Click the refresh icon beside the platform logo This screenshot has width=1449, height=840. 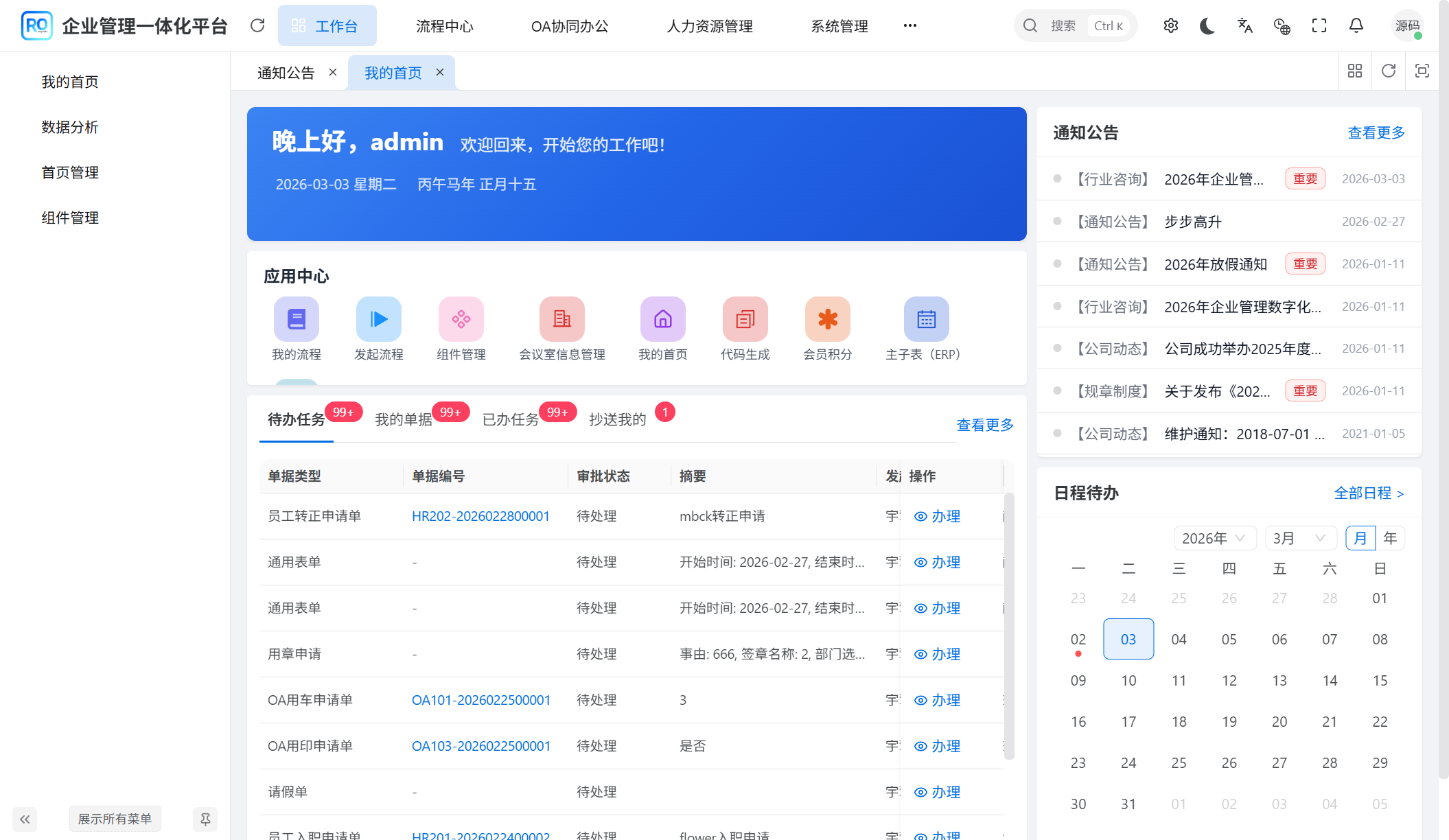click(x=257, y=25)
